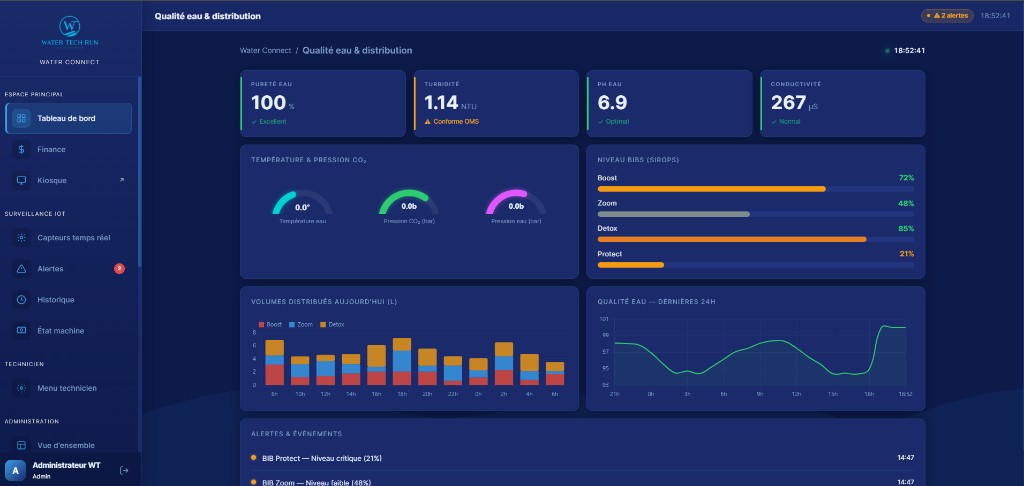Click the bullet of BIB Zoom alert
This screenshot has height=486, width=1024.
pos(253,482)
